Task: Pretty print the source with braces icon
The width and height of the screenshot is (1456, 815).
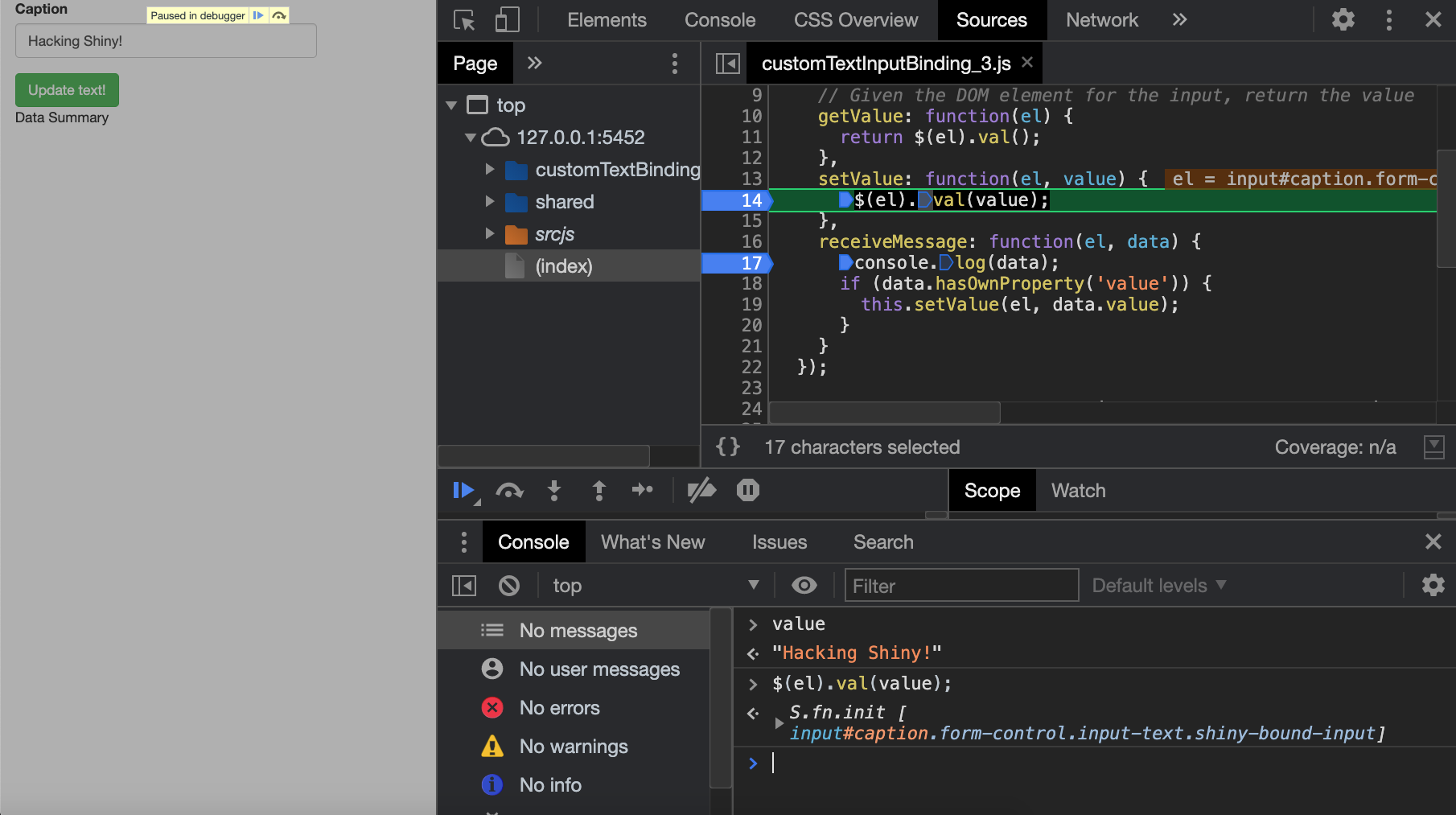Action: pyautogui.click(x=727, y=447)
